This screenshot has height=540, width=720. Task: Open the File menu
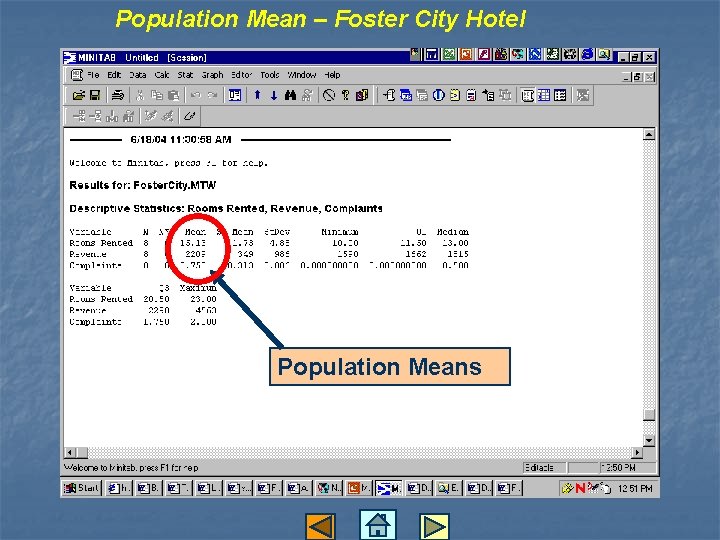pyautogui.click(x=93, y=75)
